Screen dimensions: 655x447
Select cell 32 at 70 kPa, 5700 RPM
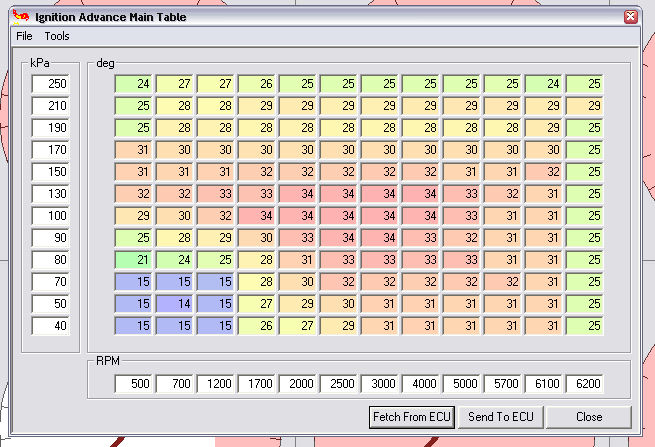(x=503, y=282)
